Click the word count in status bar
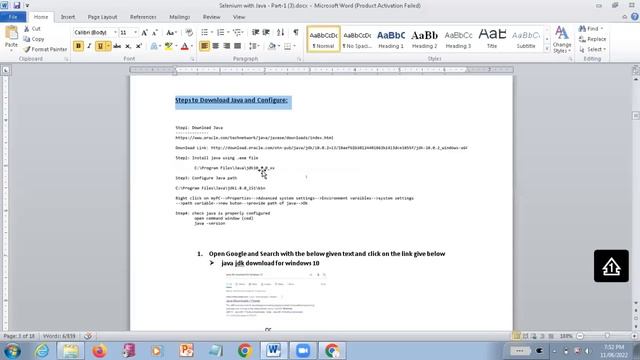Image resolution: width=640 pixels, height=360 pixels. pyautogui.click(x=59, y=336)
